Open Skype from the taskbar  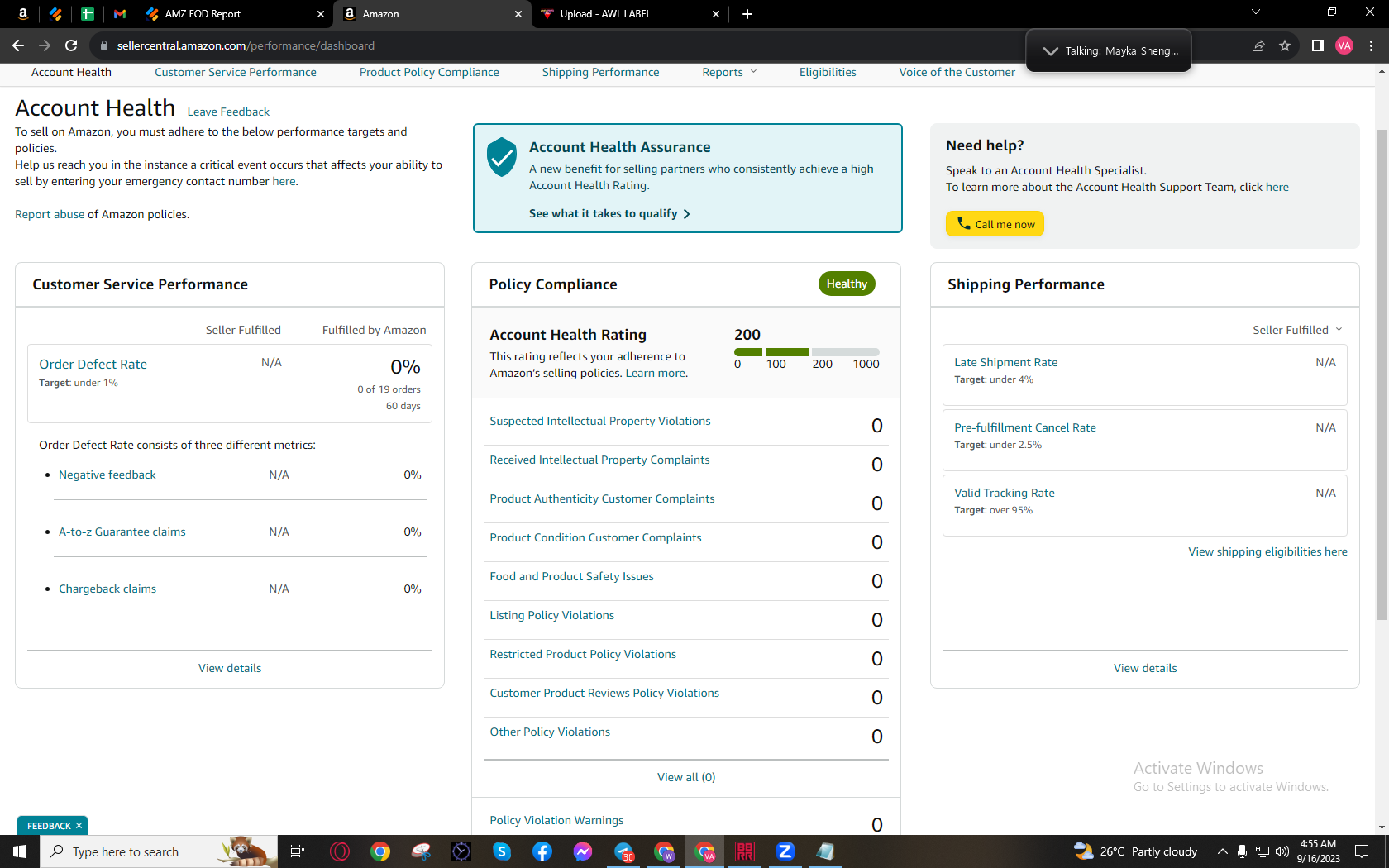[x=502, y=851]
